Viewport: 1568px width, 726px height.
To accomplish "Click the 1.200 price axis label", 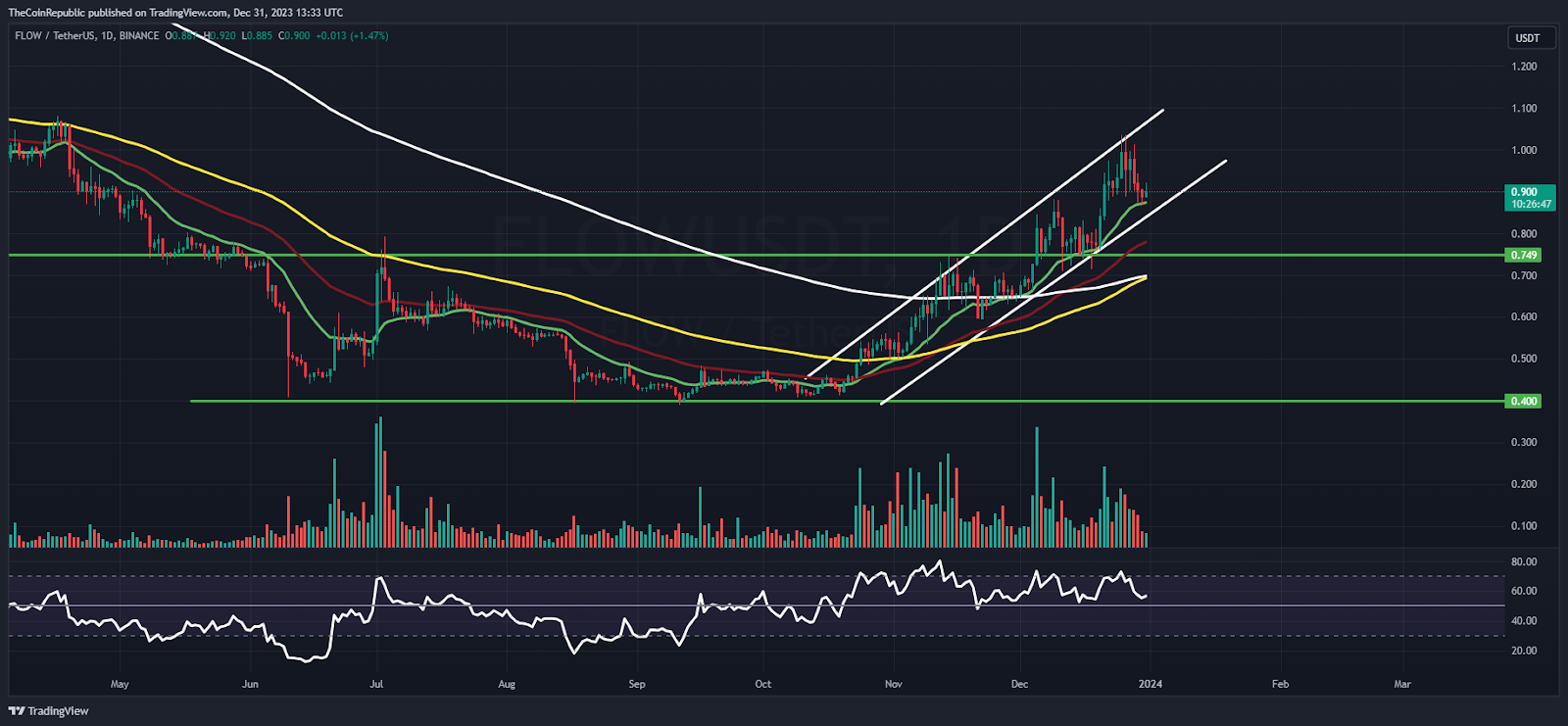I will [x=1524, y=67].
